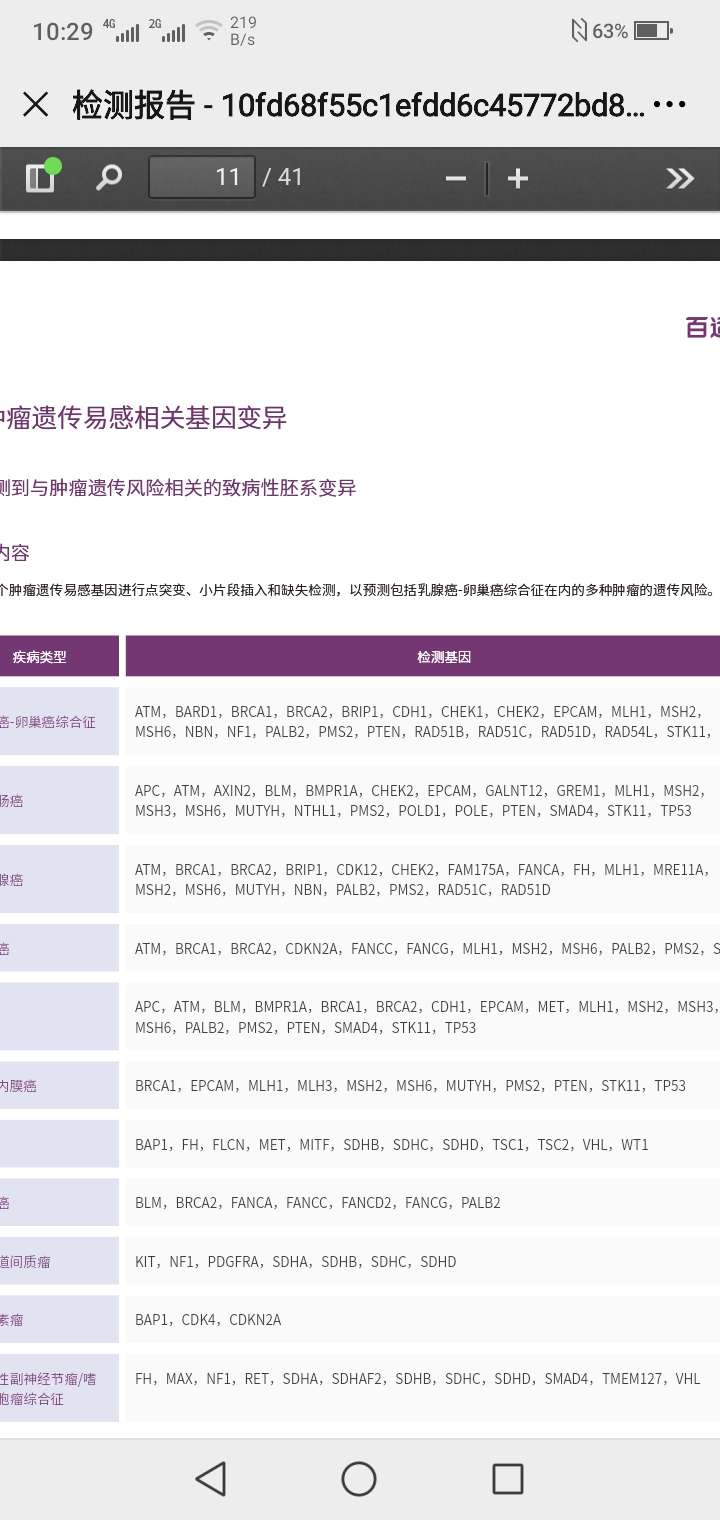Tap the Android home circle button
The image size is (720, 1520).
(x=359, y=1478)
